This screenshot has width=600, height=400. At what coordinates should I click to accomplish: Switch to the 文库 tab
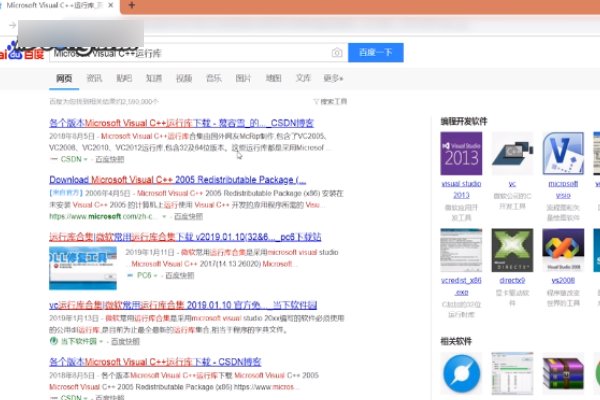pyautogui.click(x=303, y=78)
